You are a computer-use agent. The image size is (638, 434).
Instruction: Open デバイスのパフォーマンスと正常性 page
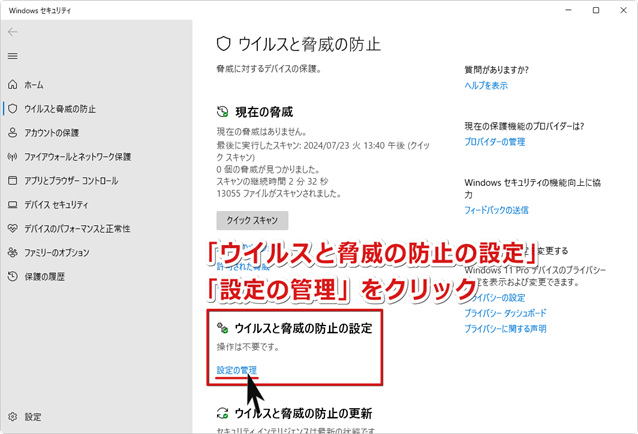[77, 229]
